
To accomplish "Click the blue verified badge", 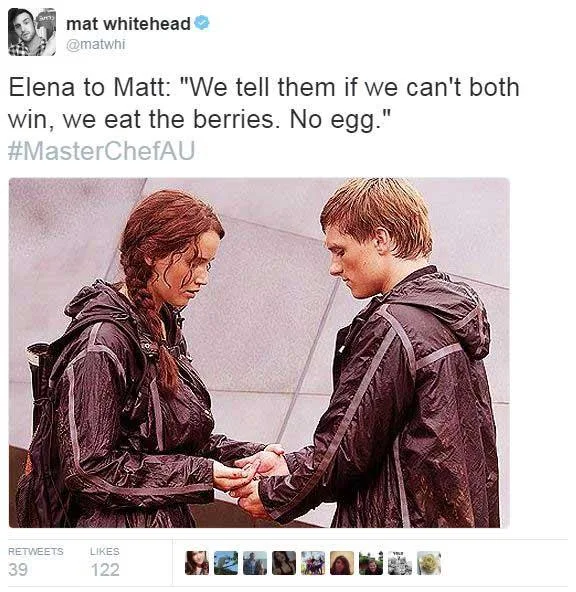I will tap(202, 23).
